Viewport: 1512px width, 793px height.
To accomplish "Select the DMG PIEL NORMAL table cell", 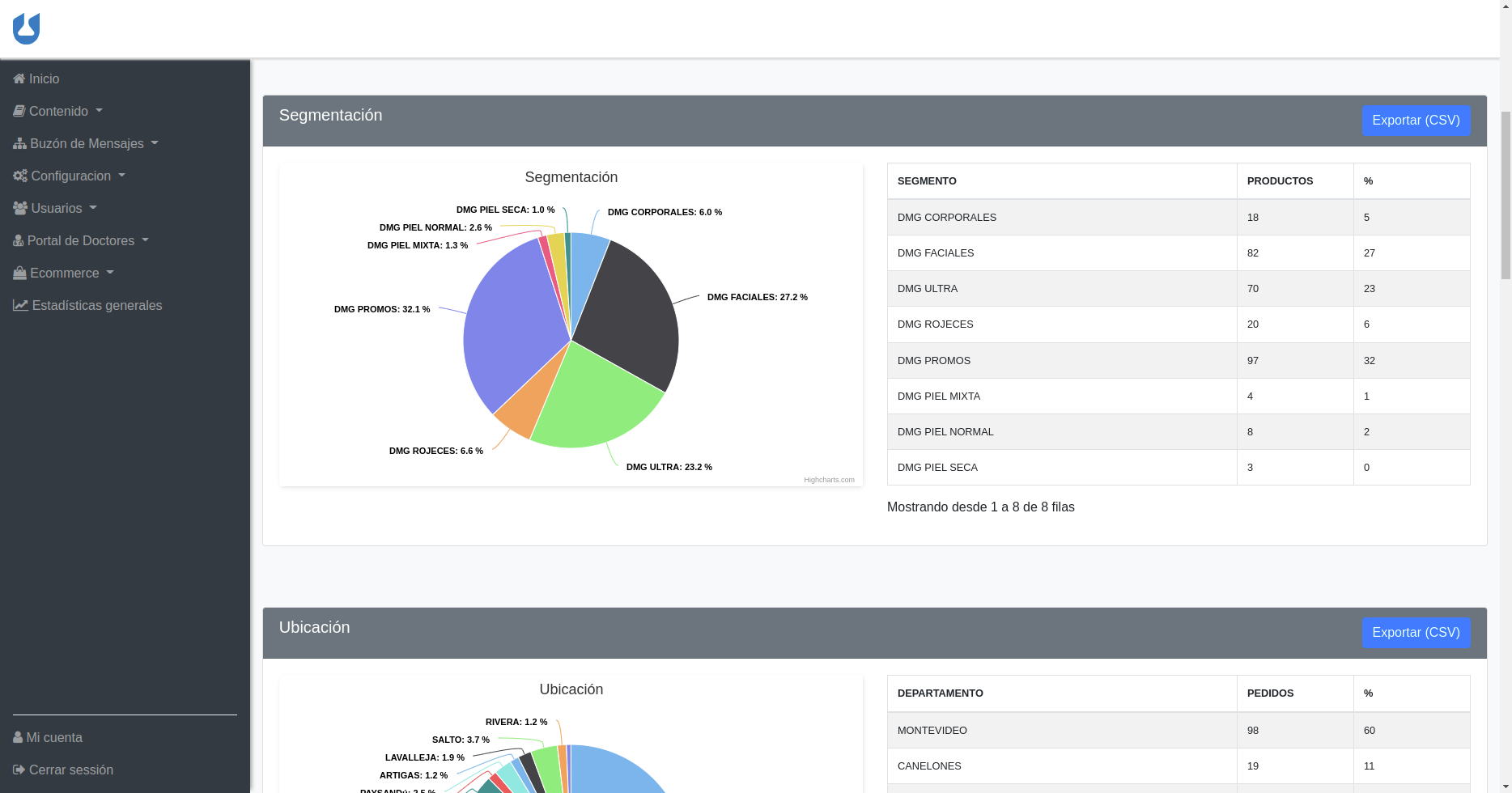I will tap(1062, 431).
